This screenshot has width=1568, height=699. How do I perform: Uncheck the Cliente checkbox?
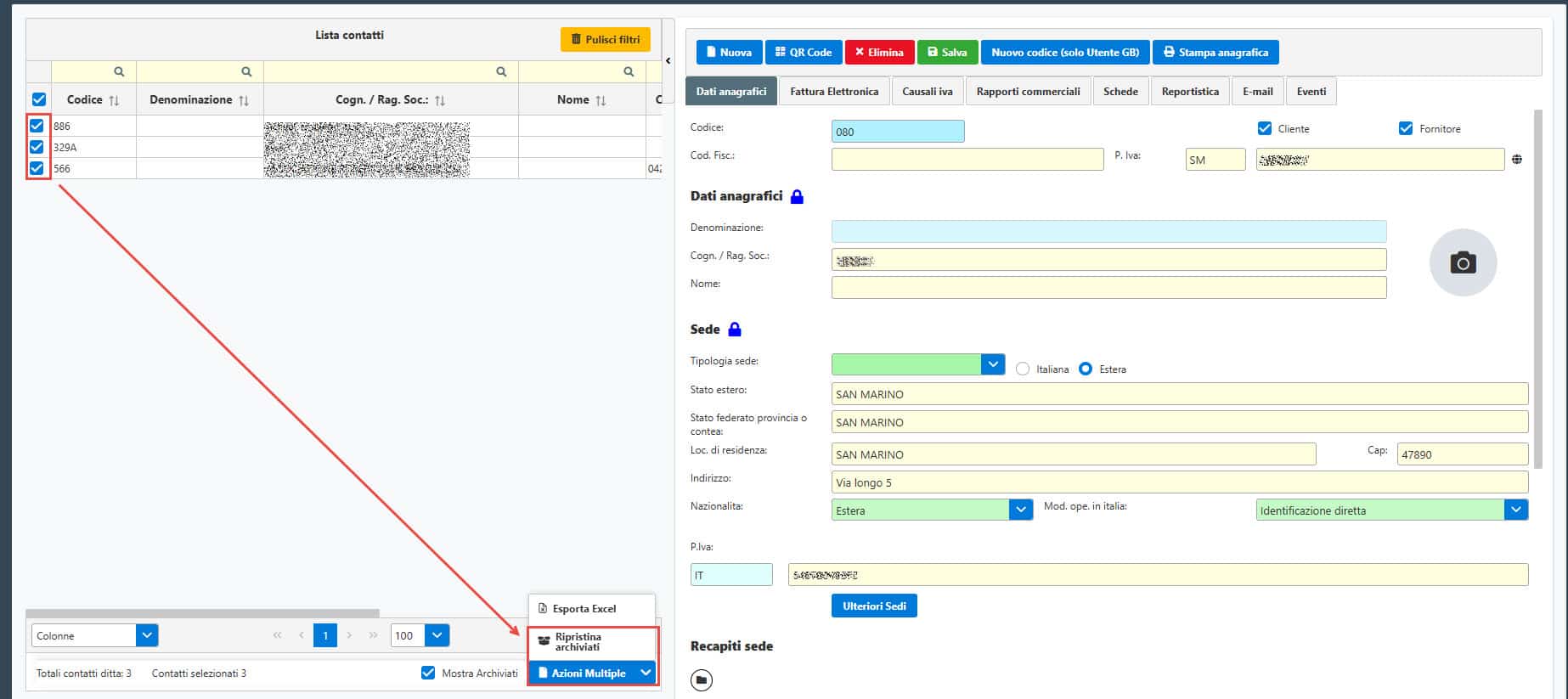pos(1264,128)
